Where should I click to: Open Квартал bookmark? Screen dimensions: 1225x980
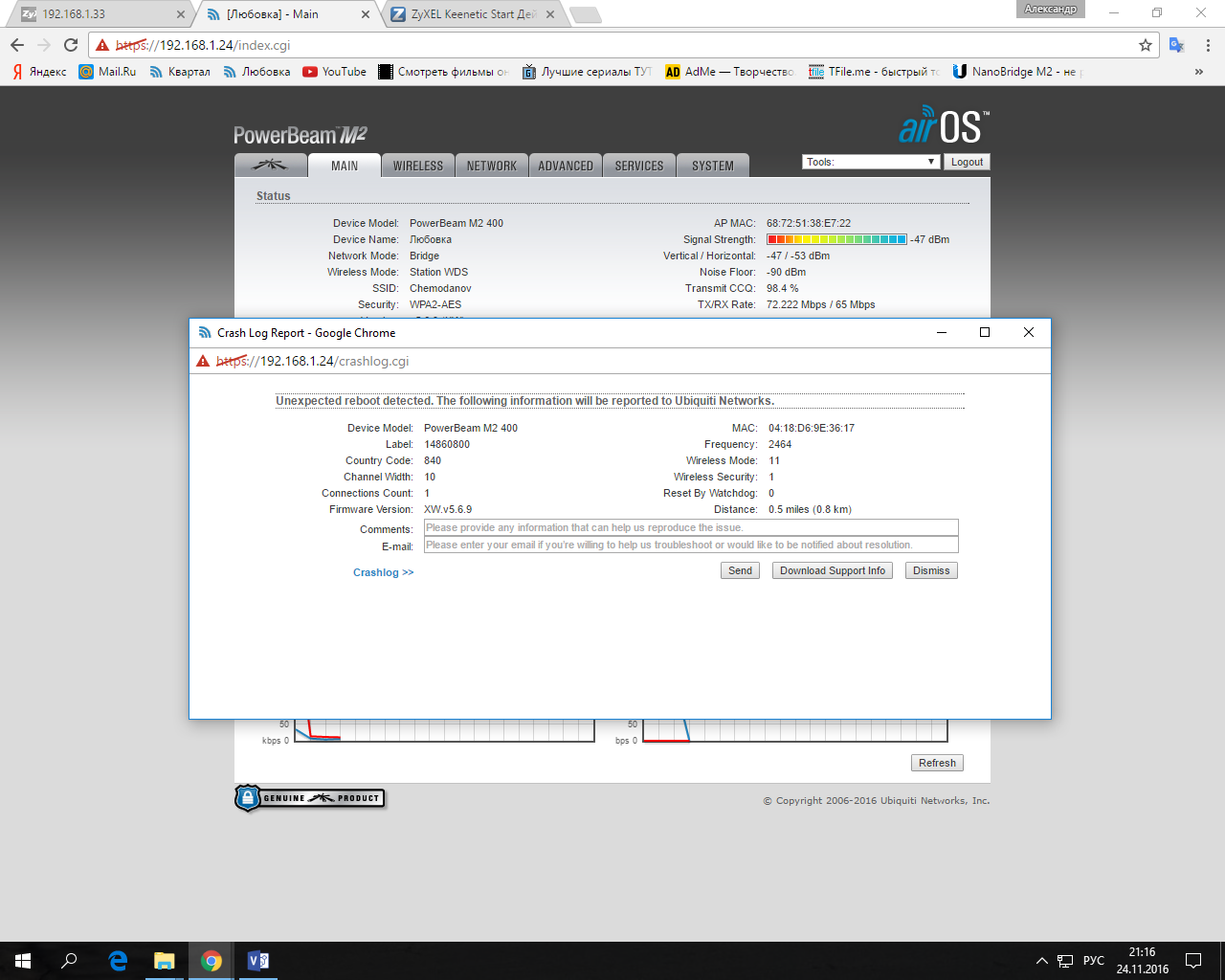pos(180,72)
